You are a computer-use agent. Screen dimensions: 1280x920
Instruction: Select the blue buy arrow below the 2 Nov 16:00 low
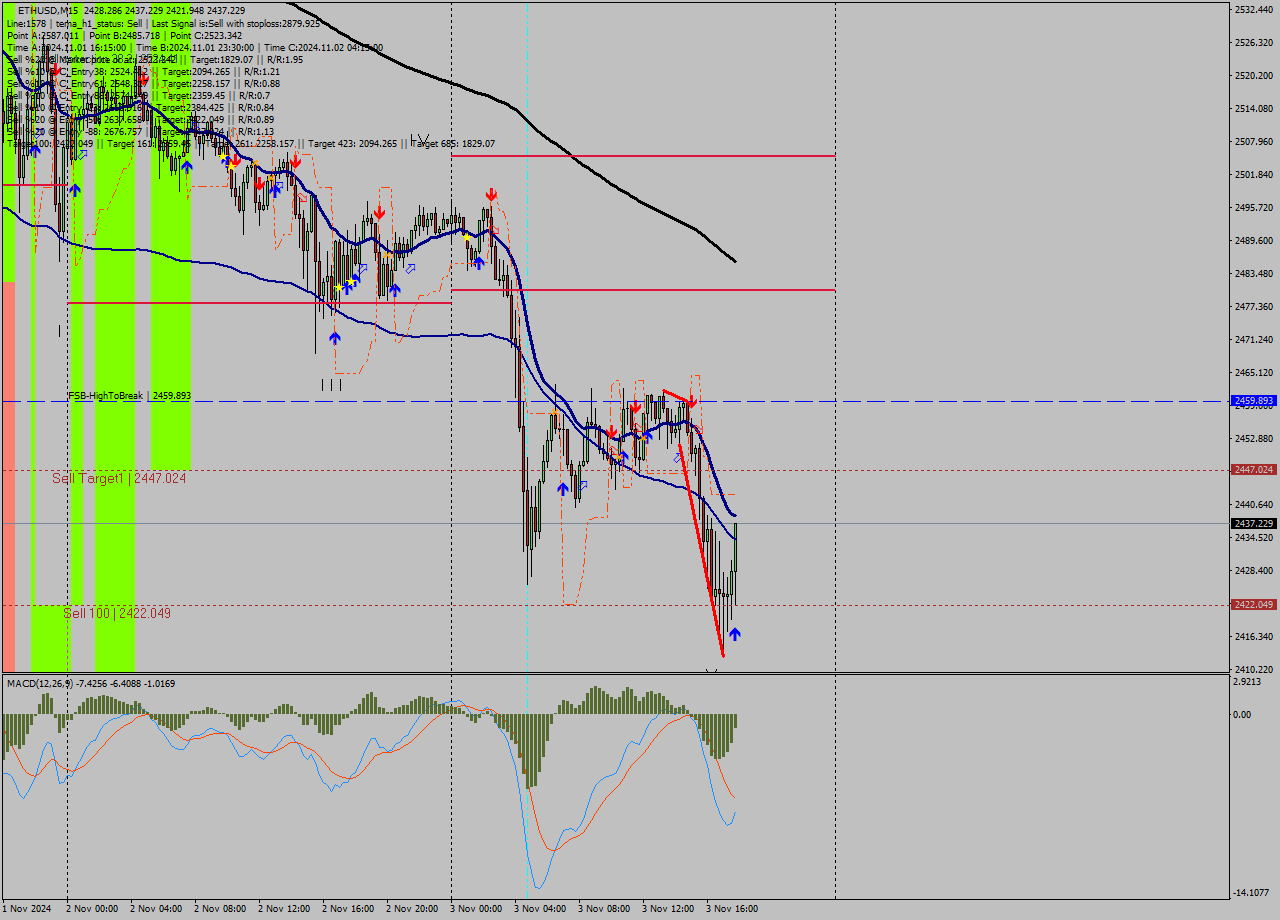point(334,338)
